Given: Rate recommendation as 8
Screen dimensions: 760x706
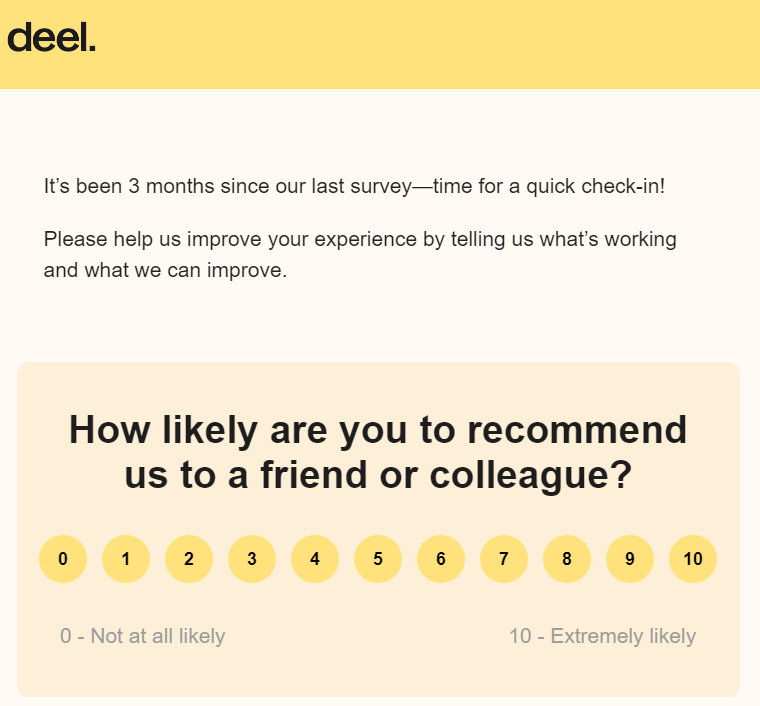Looking at the screenshot, I should coord(567,559).
